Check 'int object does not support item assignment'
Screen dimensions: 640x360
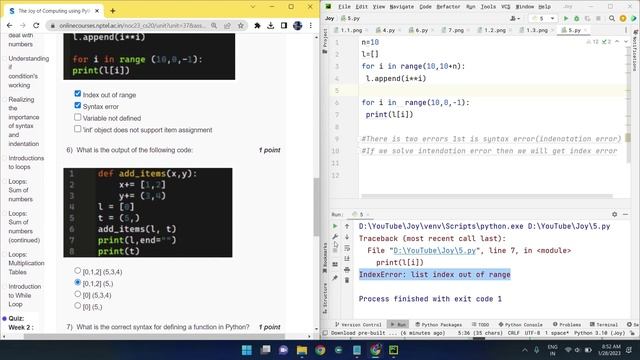tap(78, 129)
